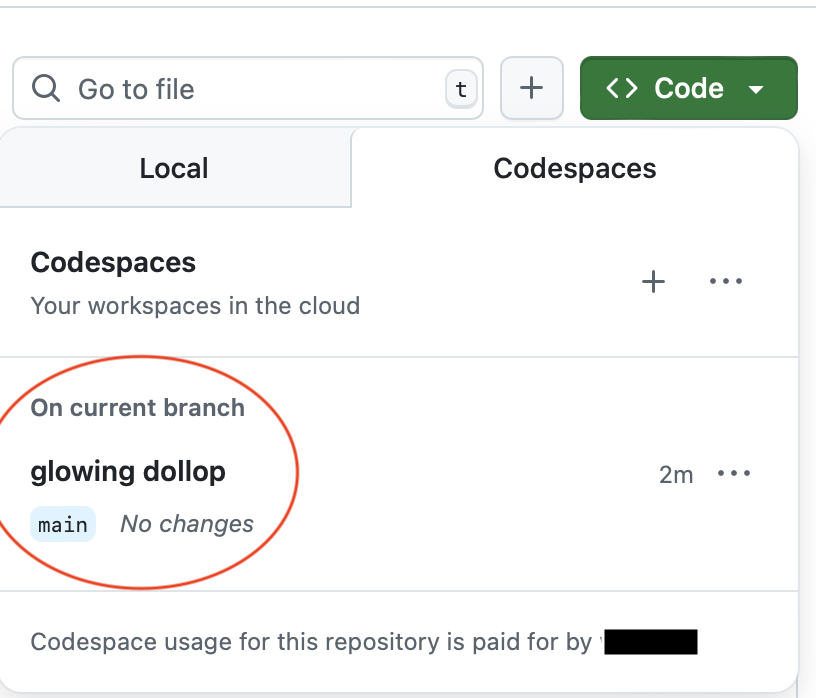Open the glowing dollop ellipsis options menu
Image resolution: width=816 pixels, height=698 pixels.
[734, 474]
